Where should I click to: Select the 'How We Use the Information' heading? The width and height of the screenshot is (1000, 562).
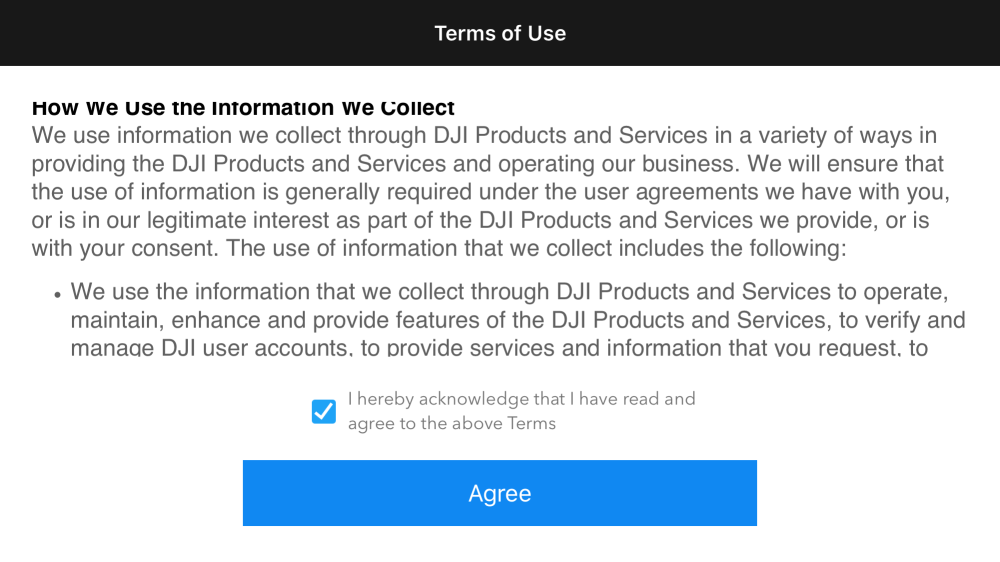click(243, 108)
